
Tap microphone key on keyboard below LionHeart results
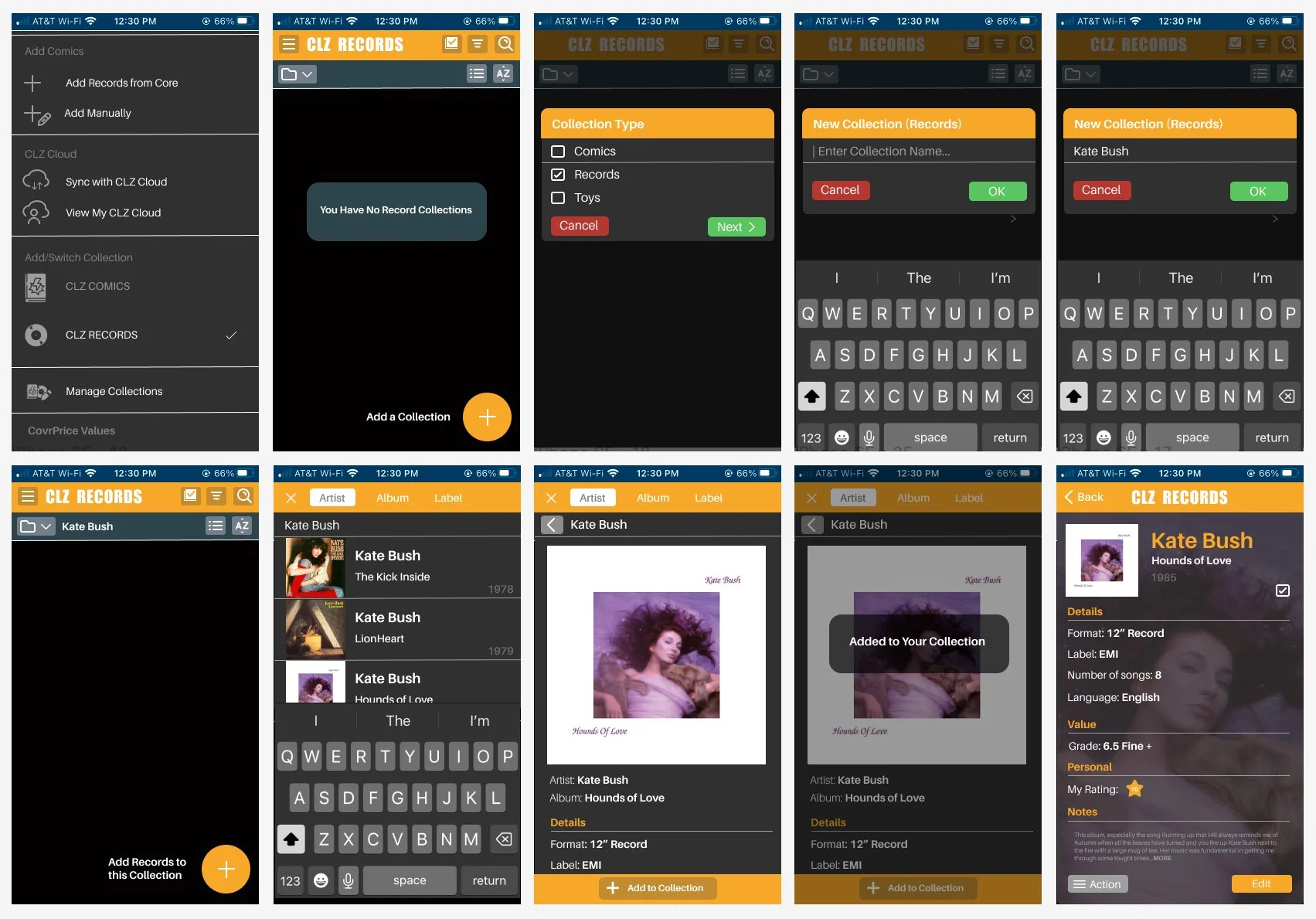349,880
